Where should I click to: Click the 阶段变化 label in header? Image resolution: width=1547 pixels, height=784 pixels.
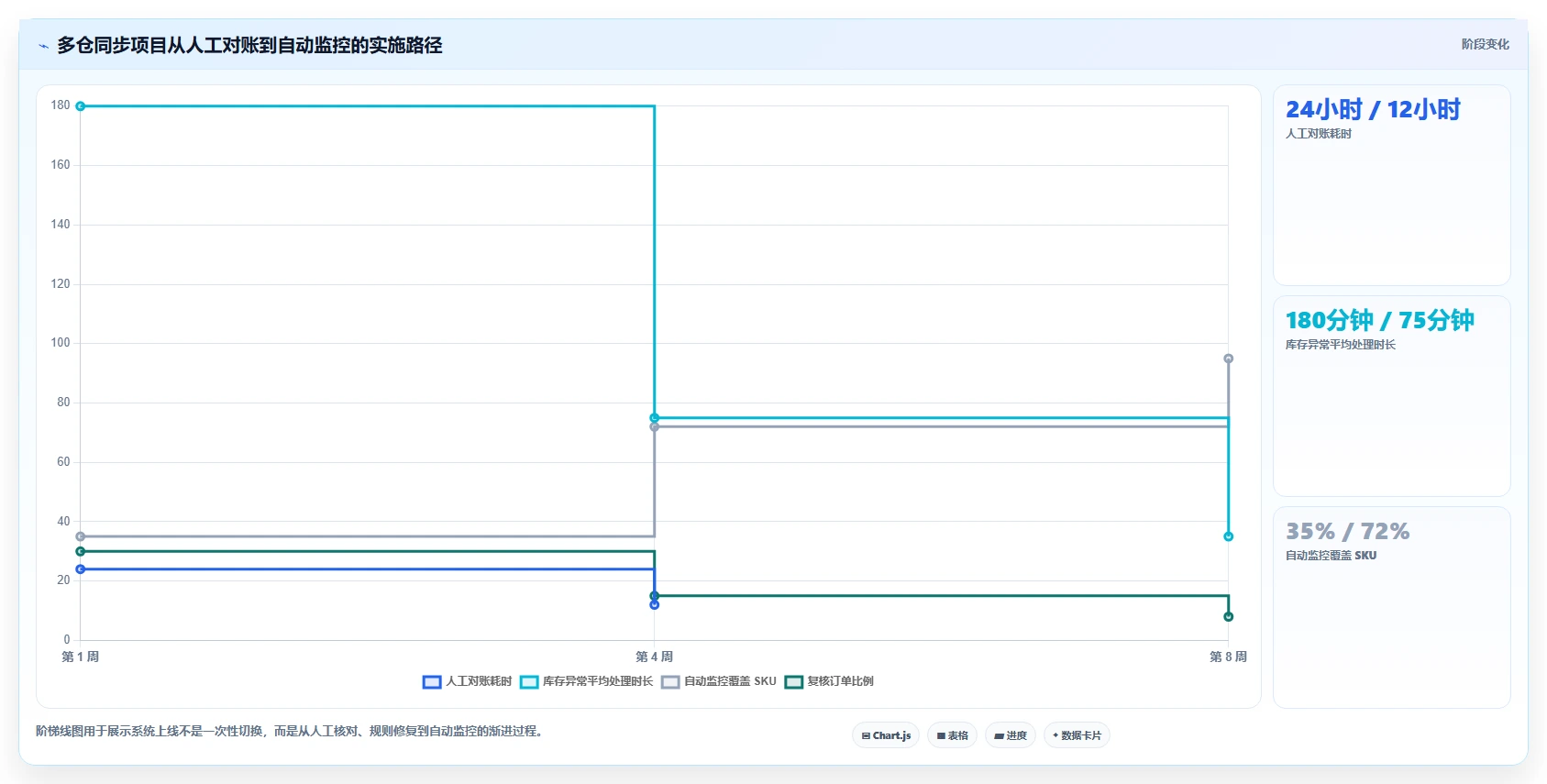click(1485, 44)
